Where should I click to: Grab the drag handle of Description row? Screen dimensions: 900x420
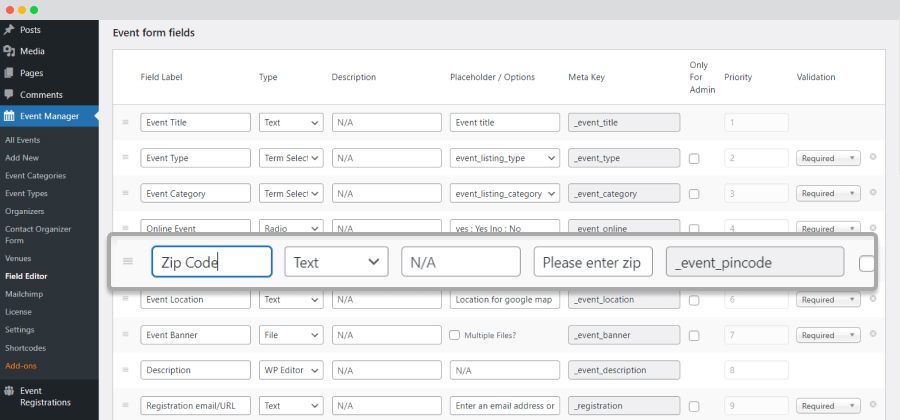(125, 370)
